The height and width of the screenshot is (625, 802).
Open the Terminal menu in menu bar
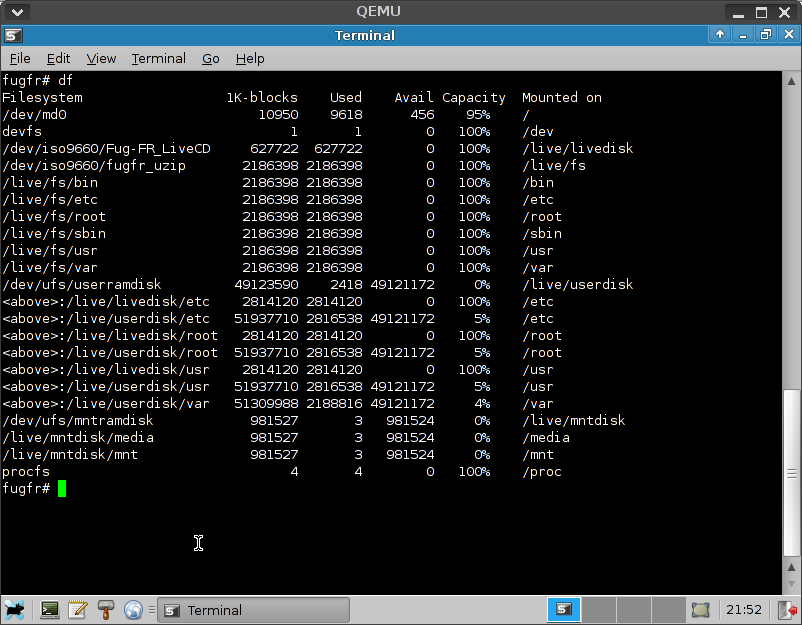pos(158,58)
